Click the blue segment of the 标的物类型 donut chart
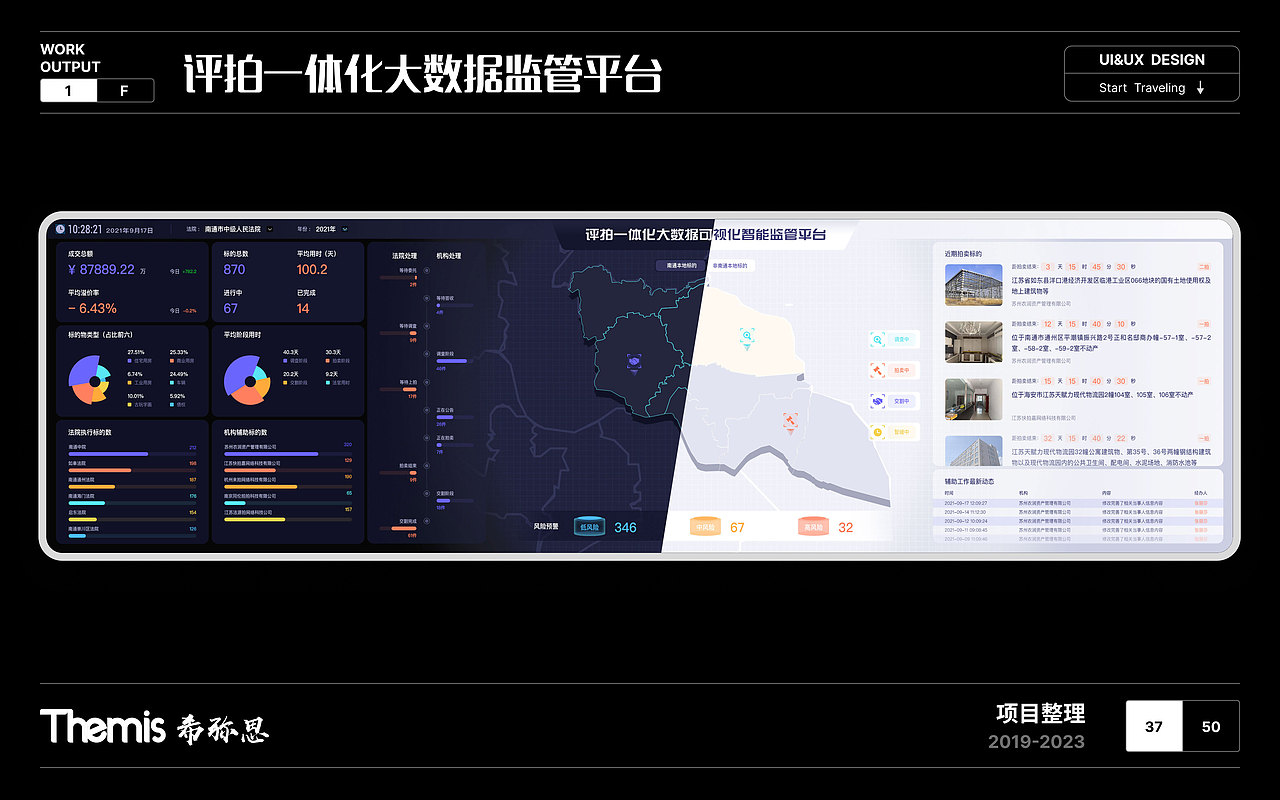Image resolution: width=1280 pixels, height=800 pixels. (81, 369)
